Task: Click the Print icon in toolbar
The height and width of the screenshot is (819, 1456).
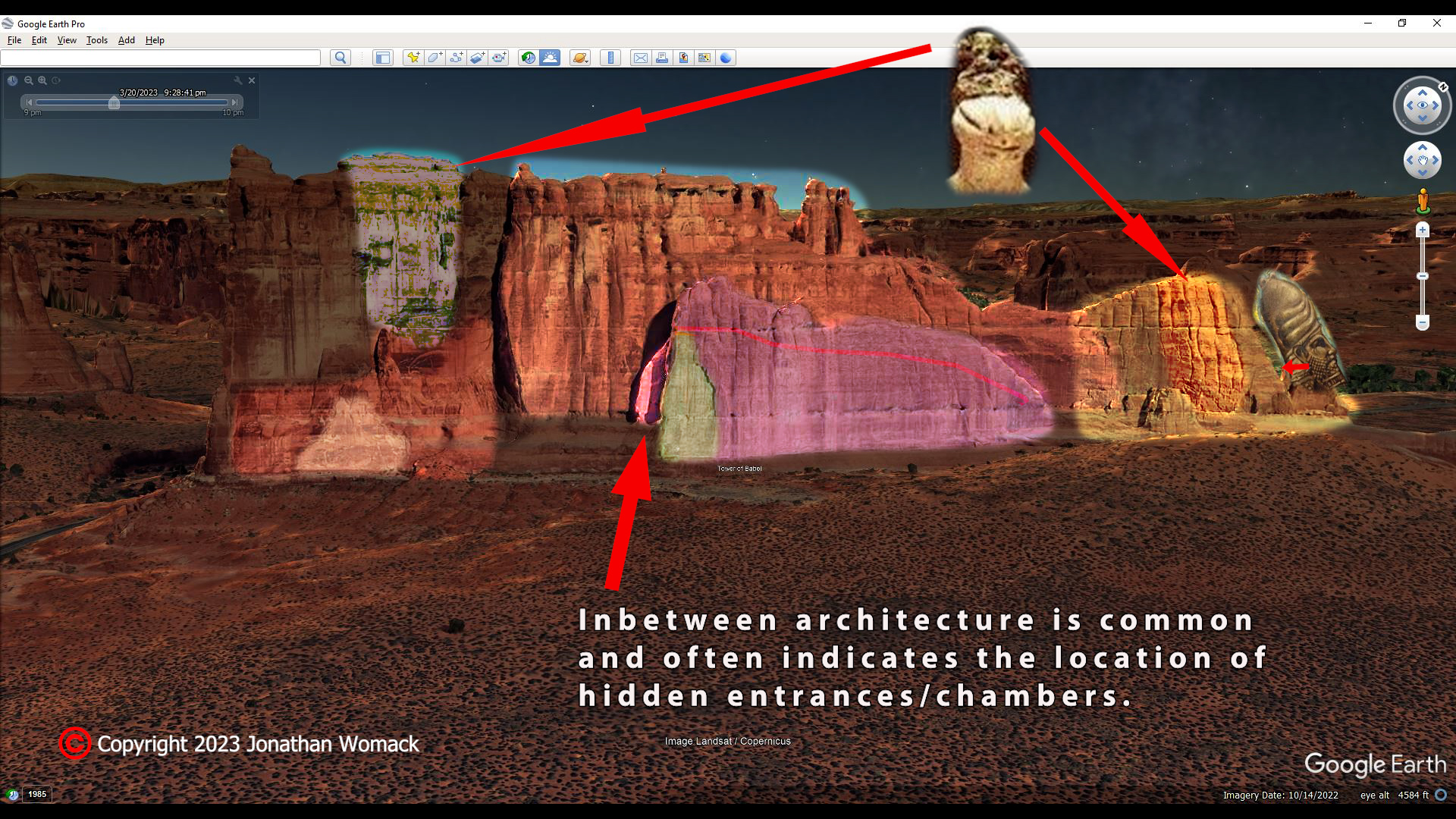Action: click(662, 58)
